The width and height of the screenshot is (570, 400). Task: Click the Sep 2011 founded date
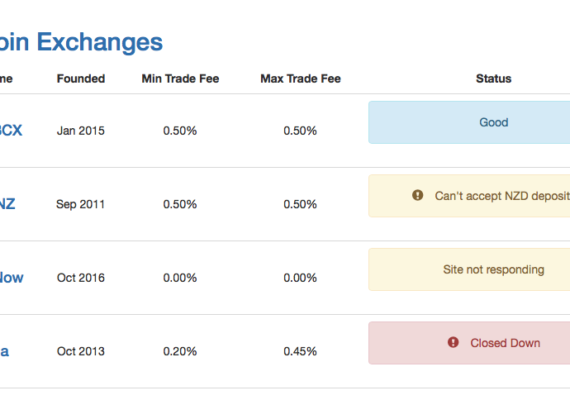coord(80,204)
